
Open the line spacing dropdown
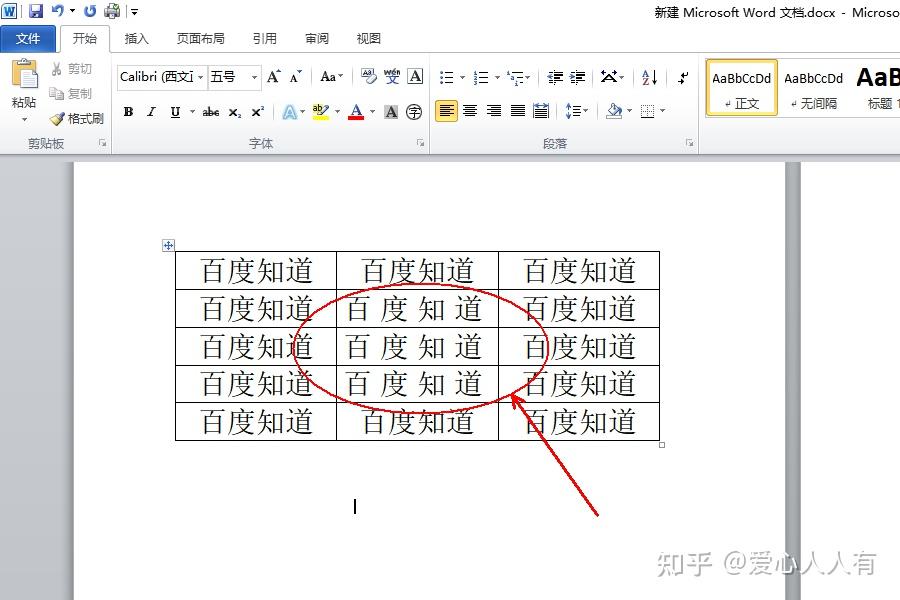(x=576, y=110)
